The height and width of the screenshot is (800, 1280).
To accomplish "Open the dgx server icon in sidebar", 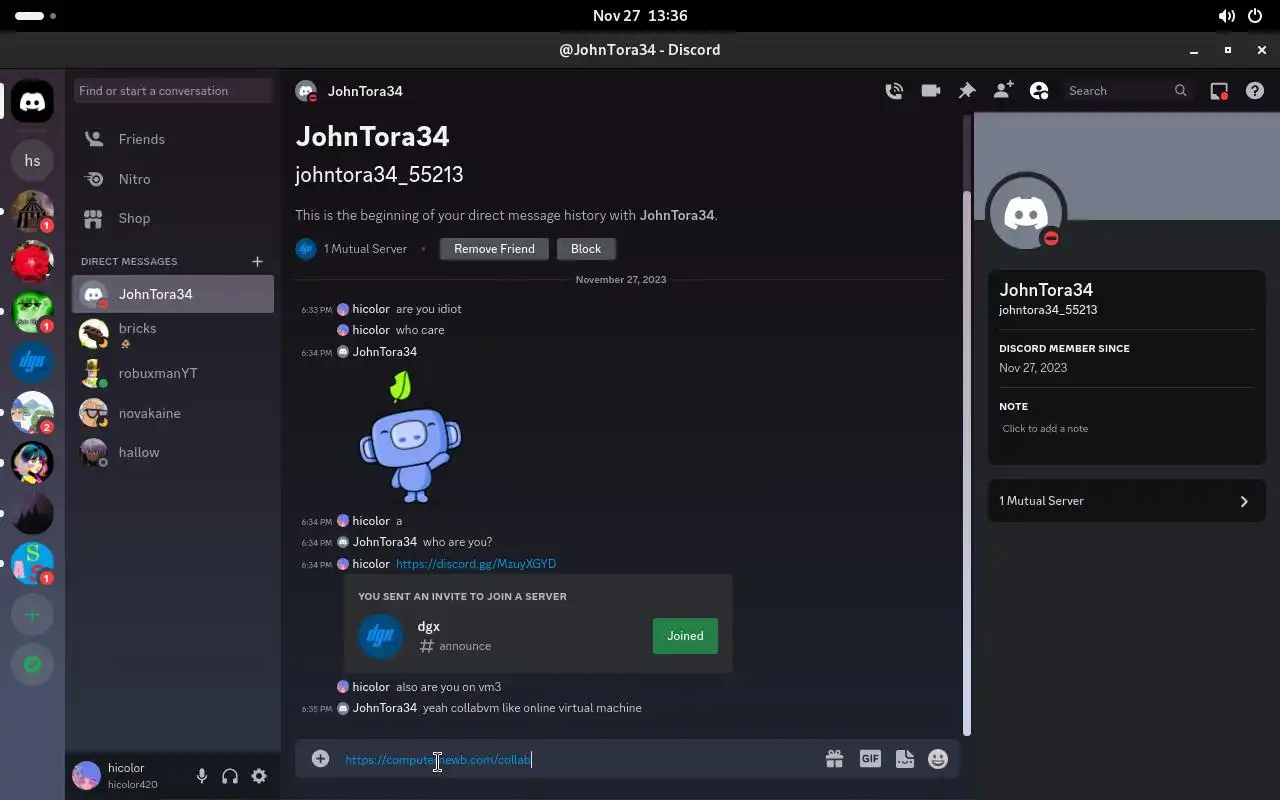I will (33, 362).
